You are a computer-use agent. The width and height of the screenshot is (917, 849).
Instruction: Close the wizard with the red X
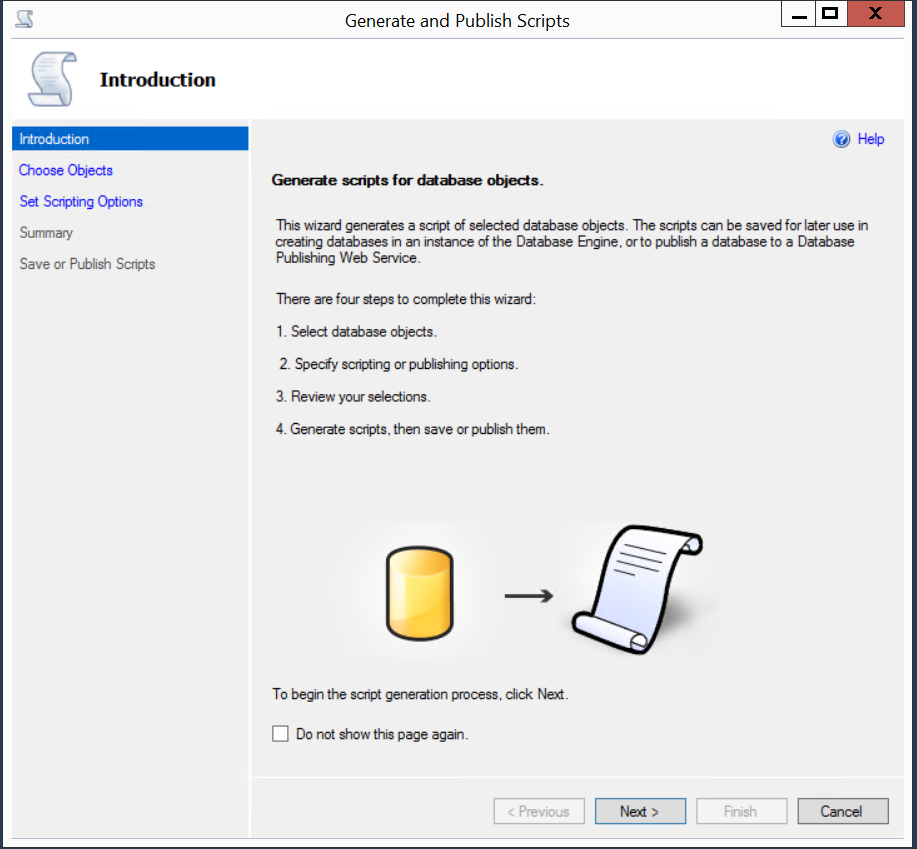[874, 15]
